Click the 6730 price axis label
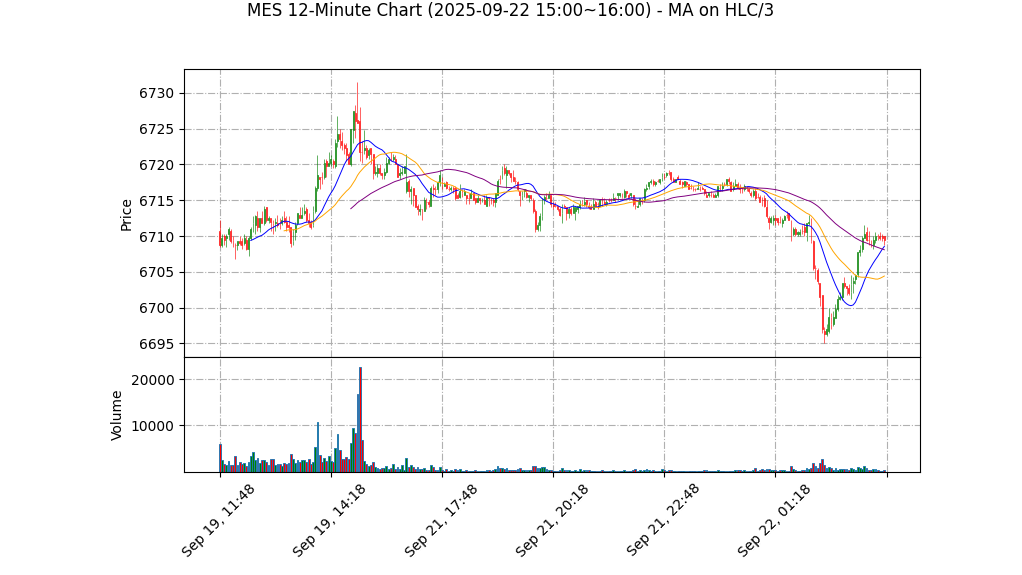The height and width of the screenshot is (575, 1022). (x=156, y=94)
